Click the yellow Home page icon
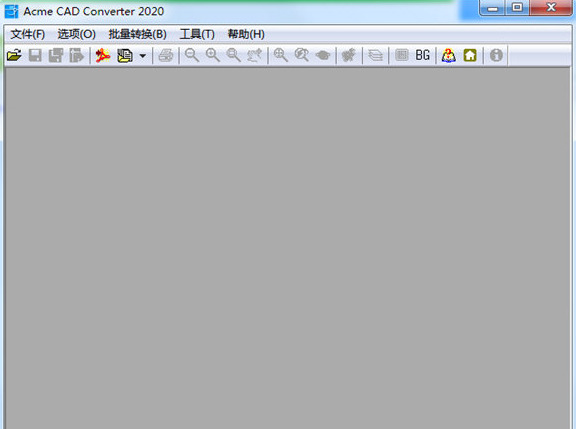Image resolution: width=576 pixels, height=429 pixels. pyautogui.click(x=470, y=55)
